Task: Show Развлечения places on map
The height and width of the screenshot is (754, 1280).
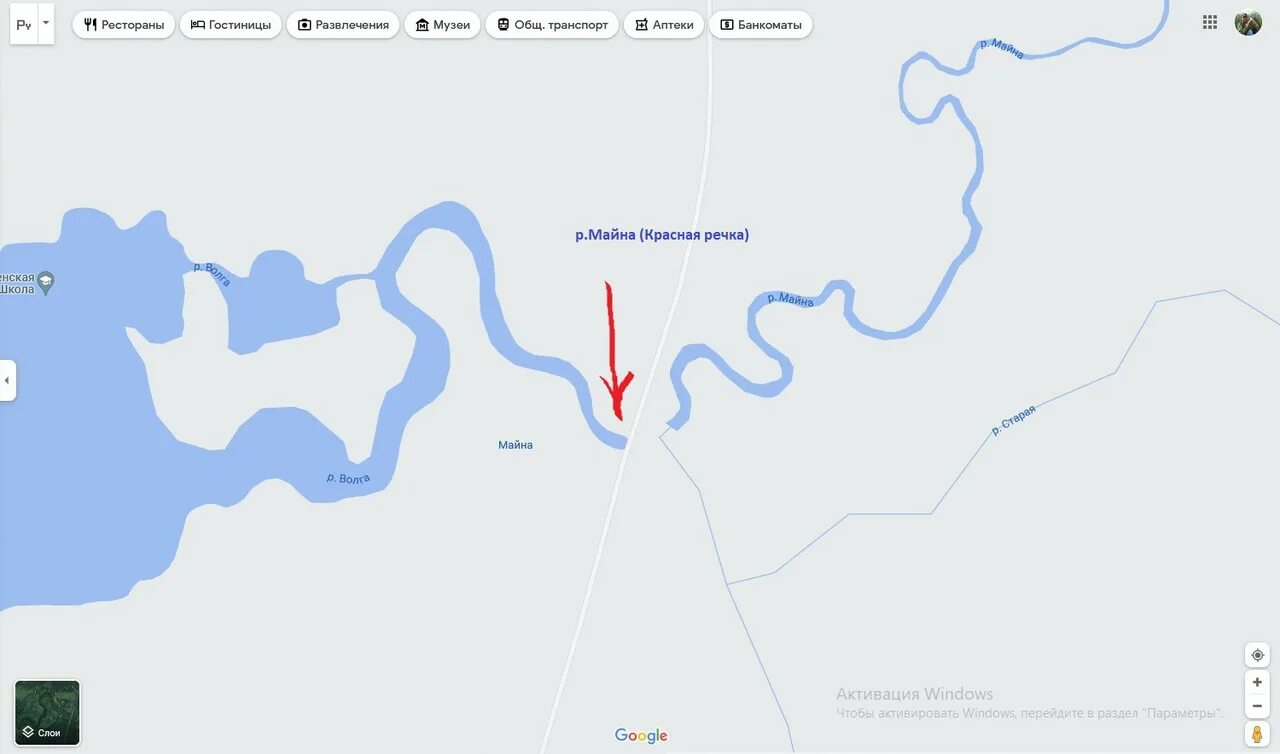Action: tap(343, 24)
